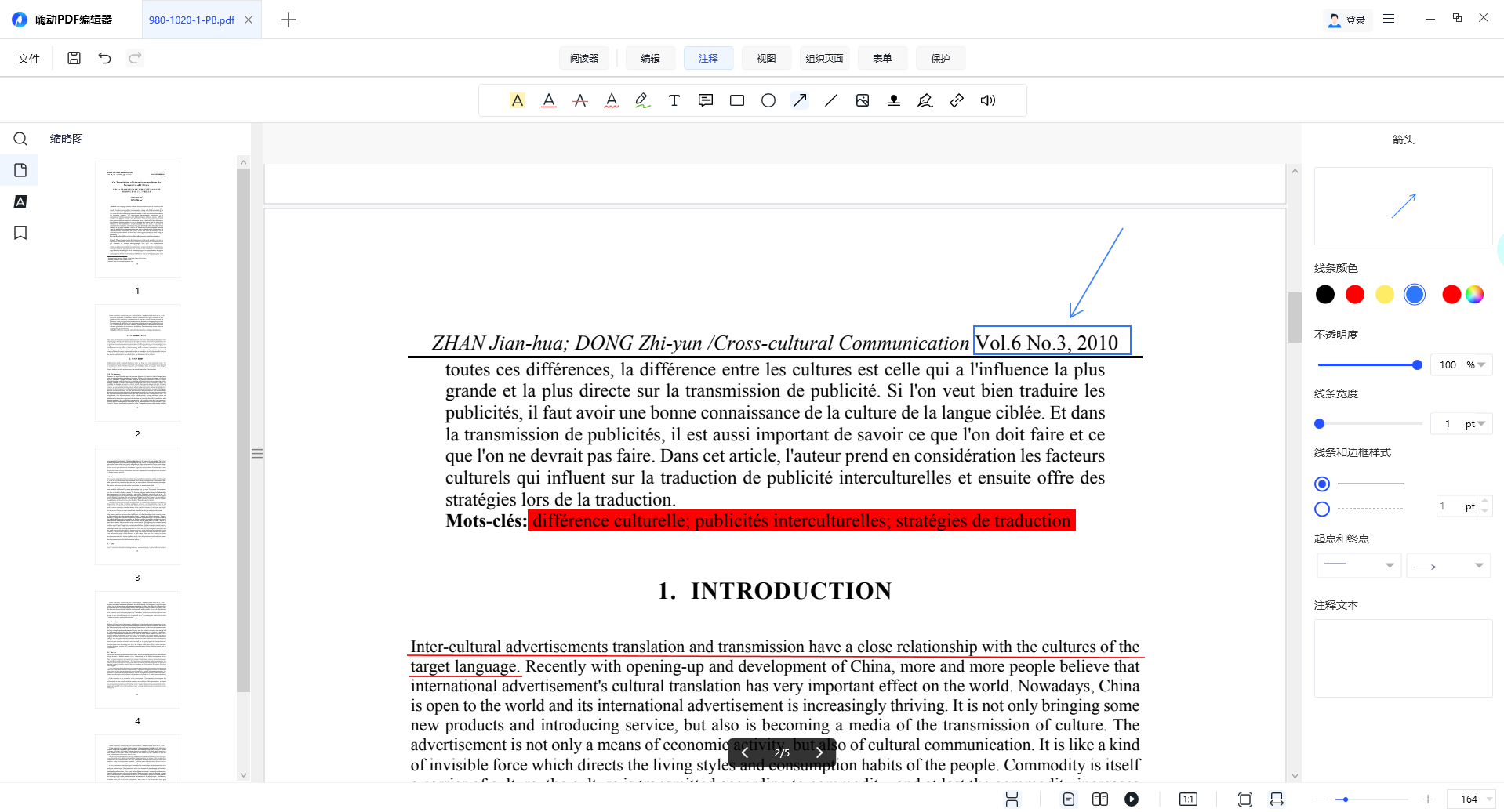Open the bookmarks sidebar panel
The height and width of the screenshot is (812, 1504).
click(x=20, y=233)
